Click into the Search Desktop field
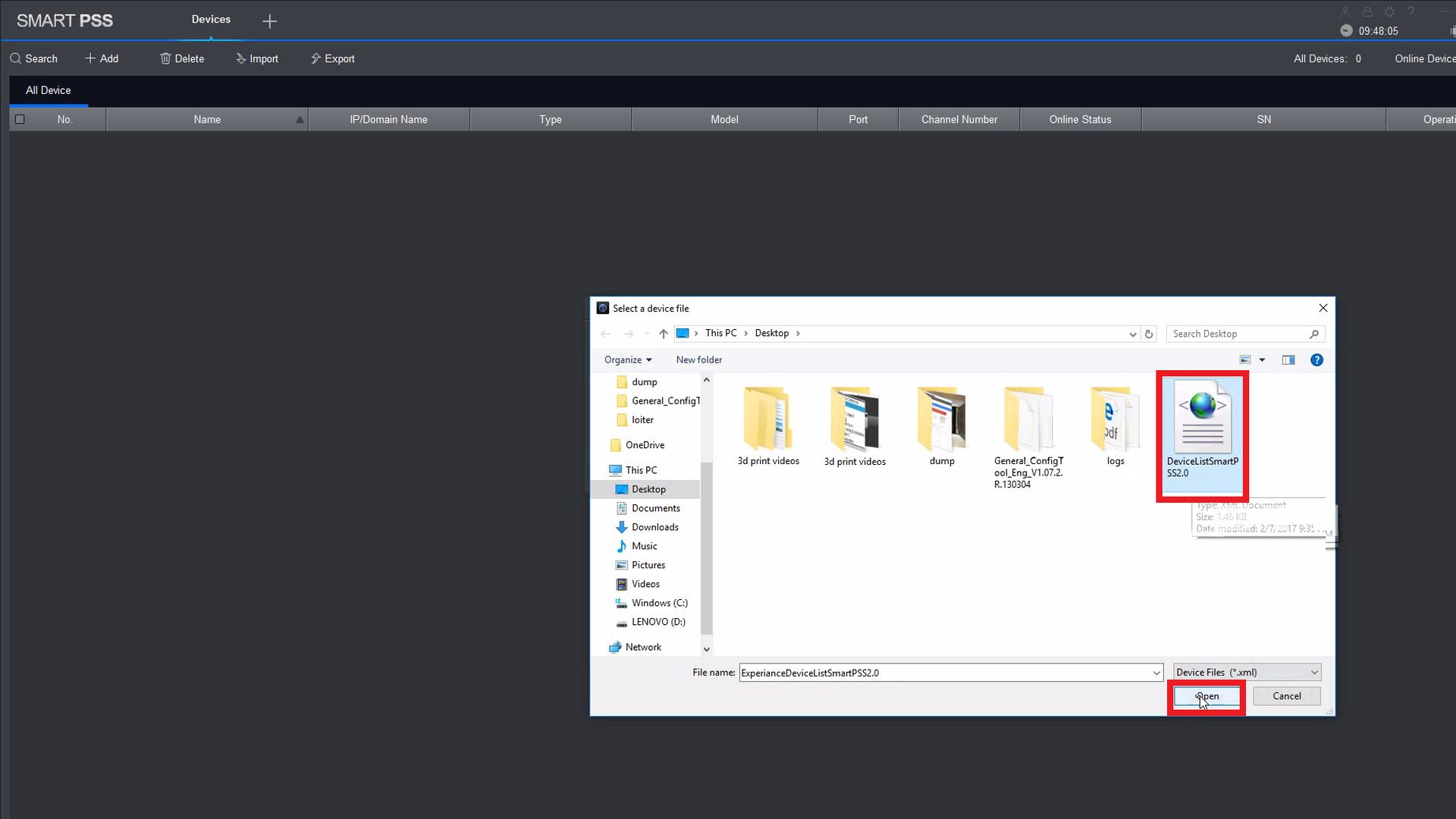This screenshot has height=819, width=1456. pyautogui.click(x=1246, y=334)
